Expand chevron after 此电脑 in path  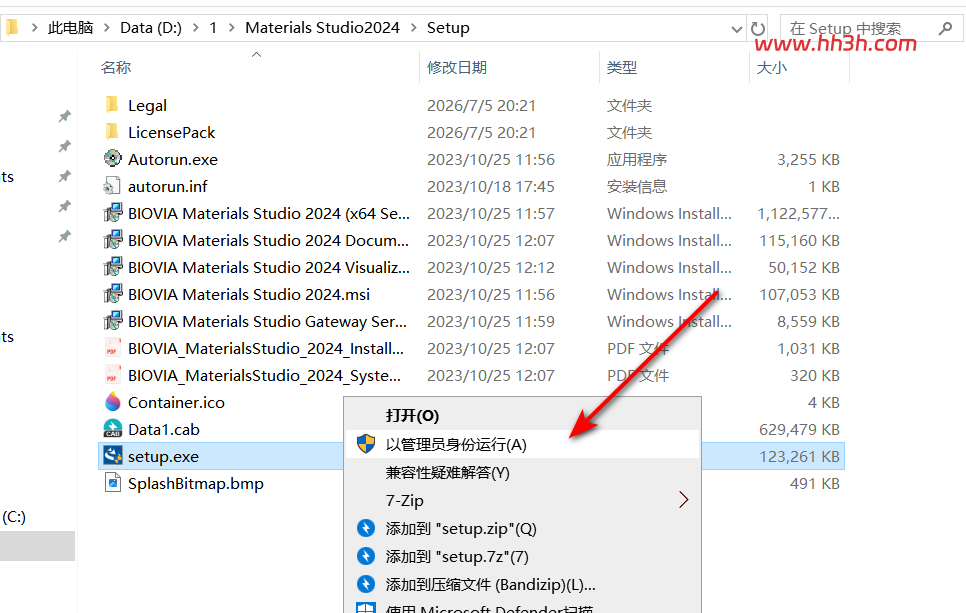[x=107, y=28]
